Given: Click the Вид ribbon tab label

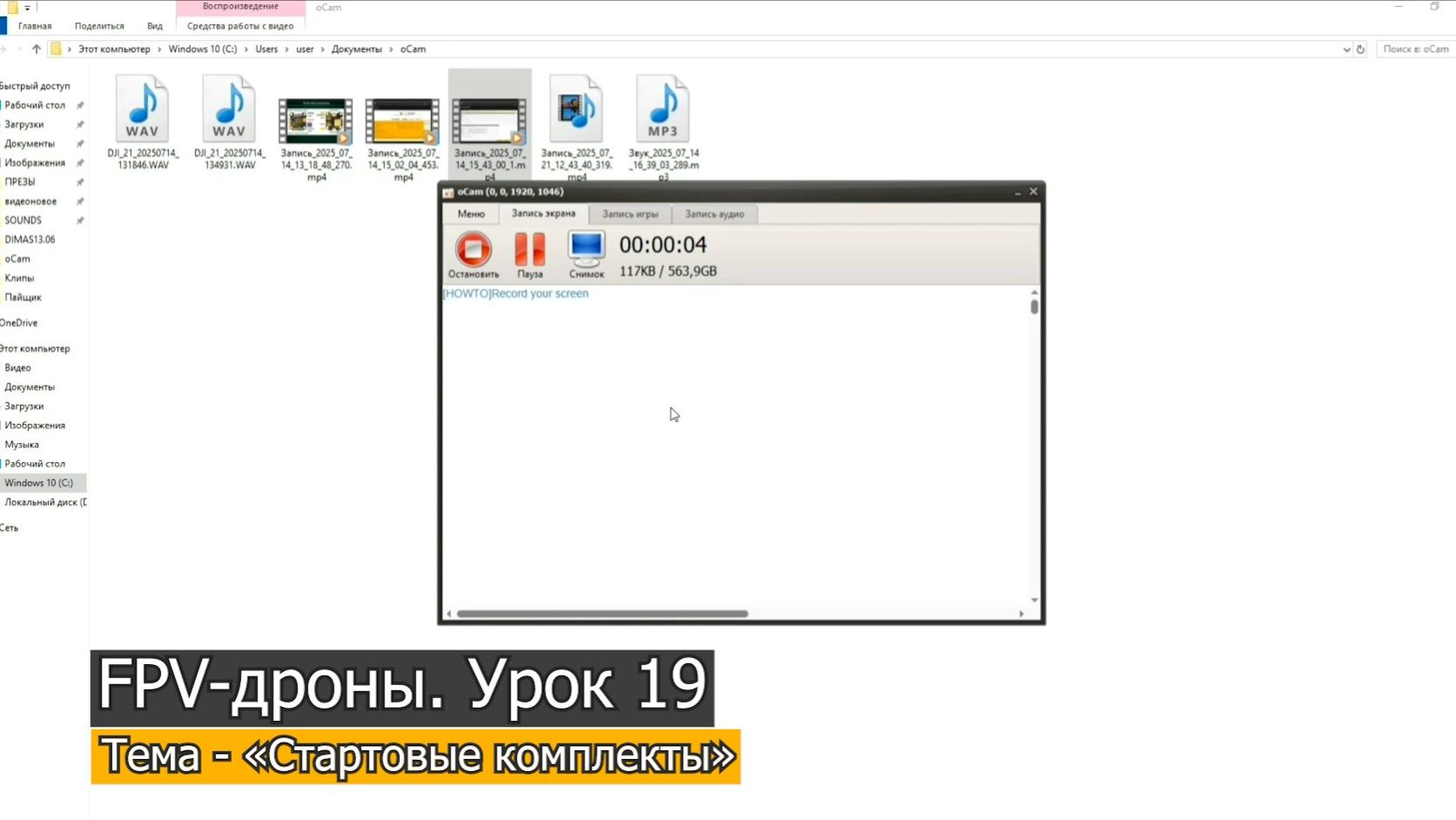Looking at the screenshot, I should coord(154,25).
